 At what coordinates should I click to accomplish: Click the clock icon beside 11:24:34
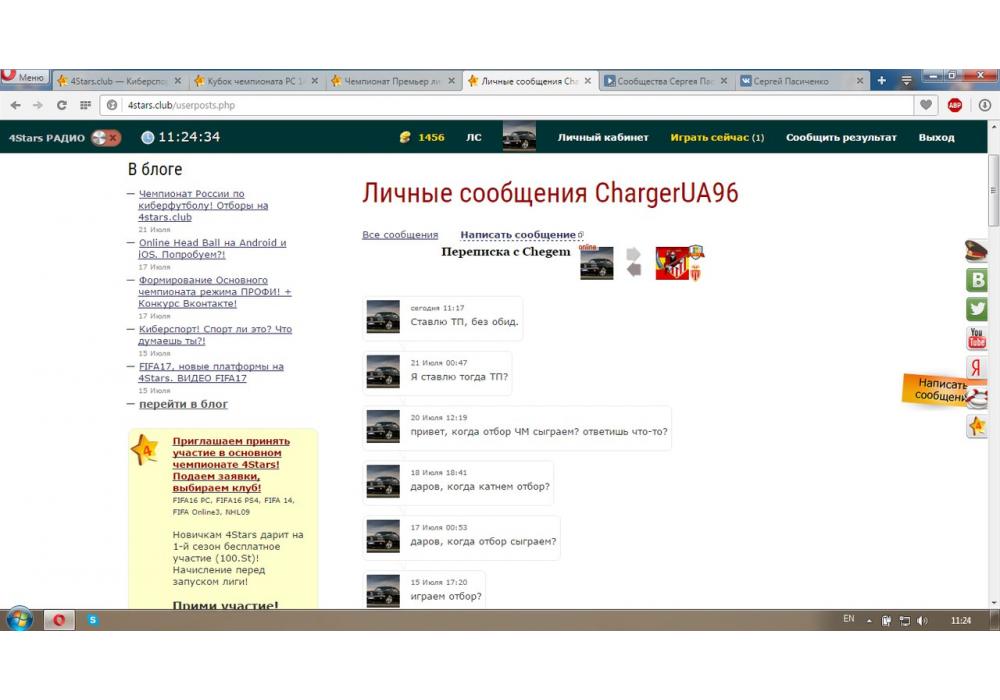point(147,137)
